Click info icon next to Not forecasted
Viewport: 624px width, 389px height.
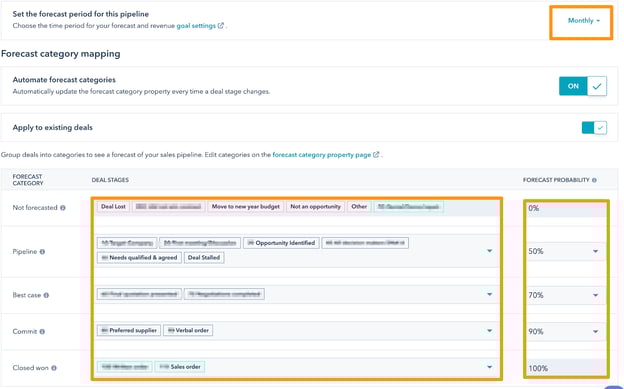(x=62, y=208)
